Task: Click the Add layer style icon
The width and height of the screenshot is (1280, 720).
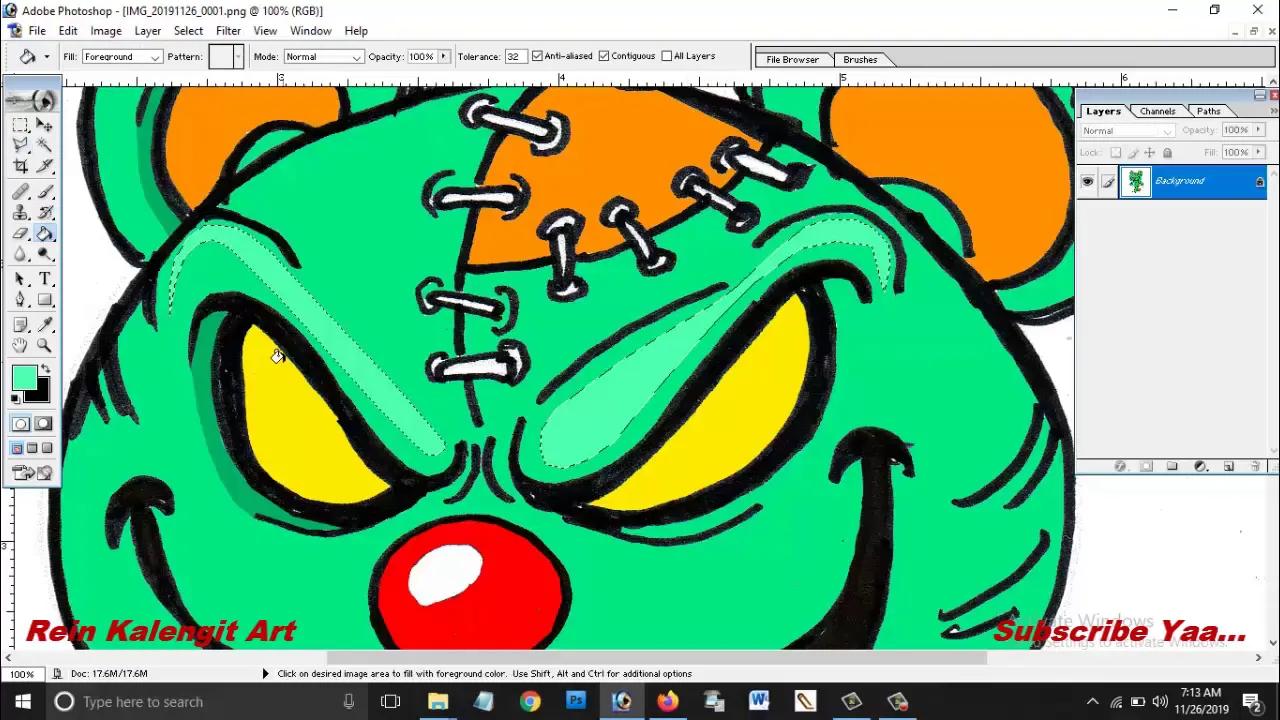Action: tap(1120, 466)
